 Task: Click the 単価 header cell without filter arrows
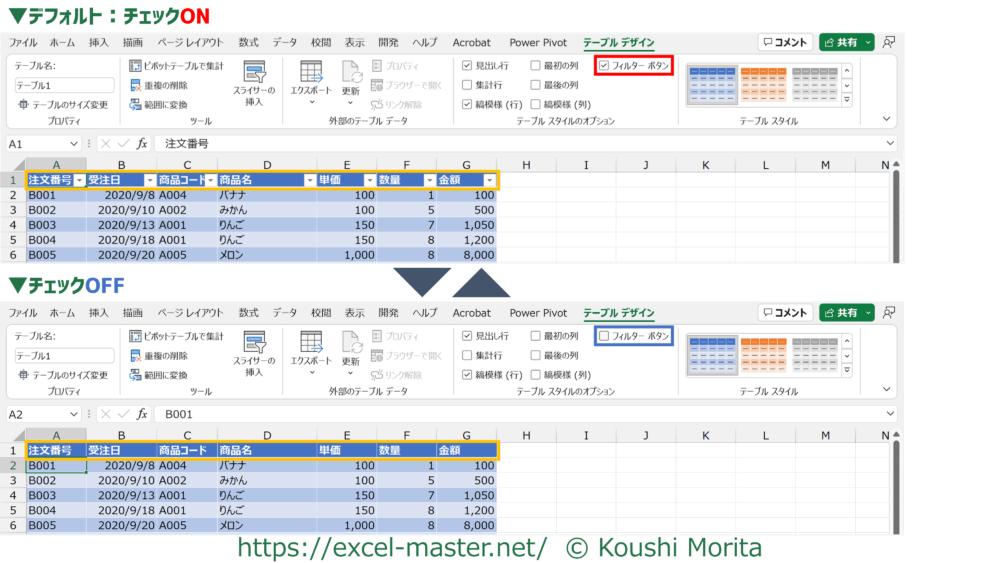[x=345, y=451]
